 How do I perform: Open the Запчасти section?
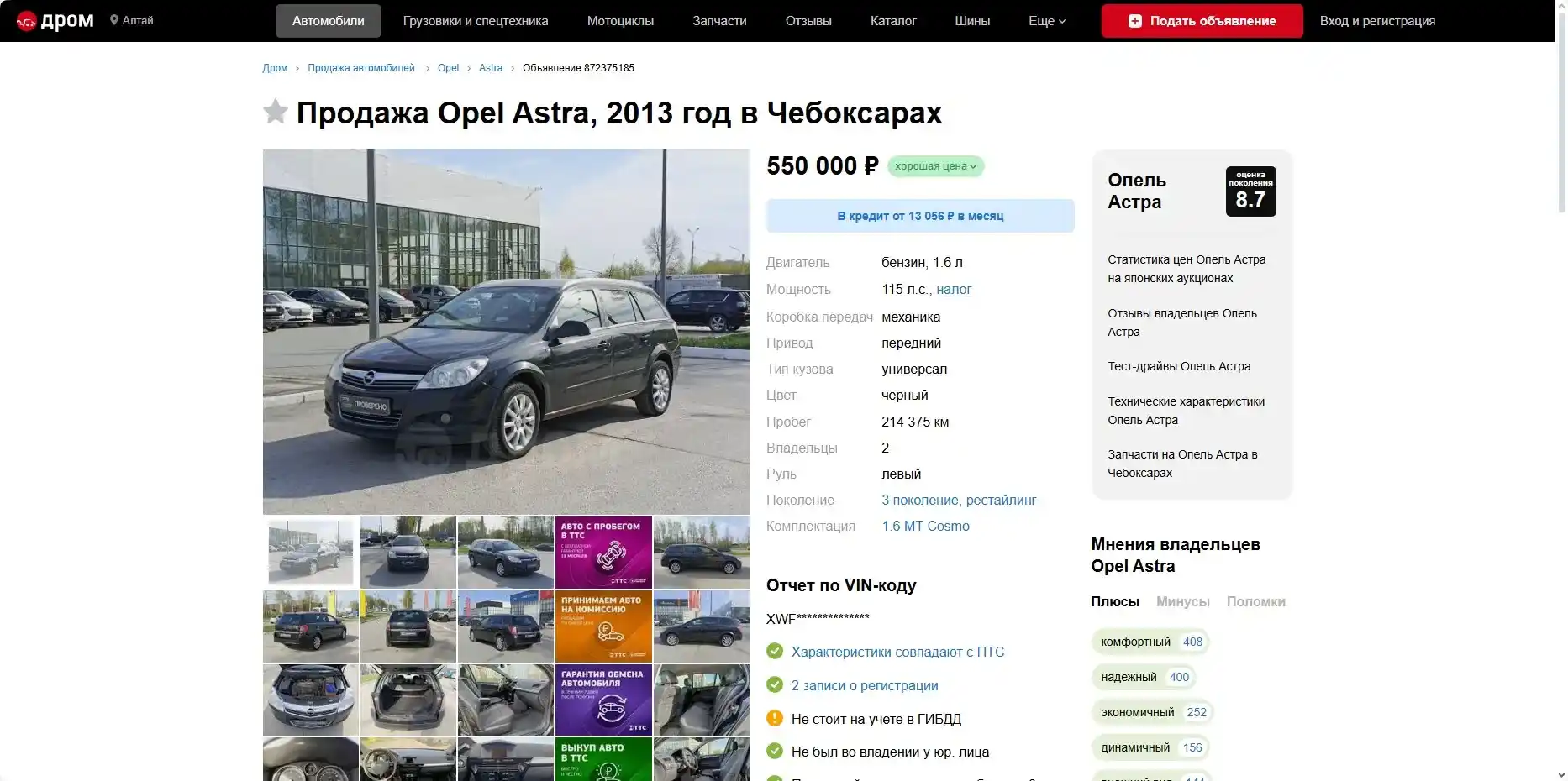[719, 21]
